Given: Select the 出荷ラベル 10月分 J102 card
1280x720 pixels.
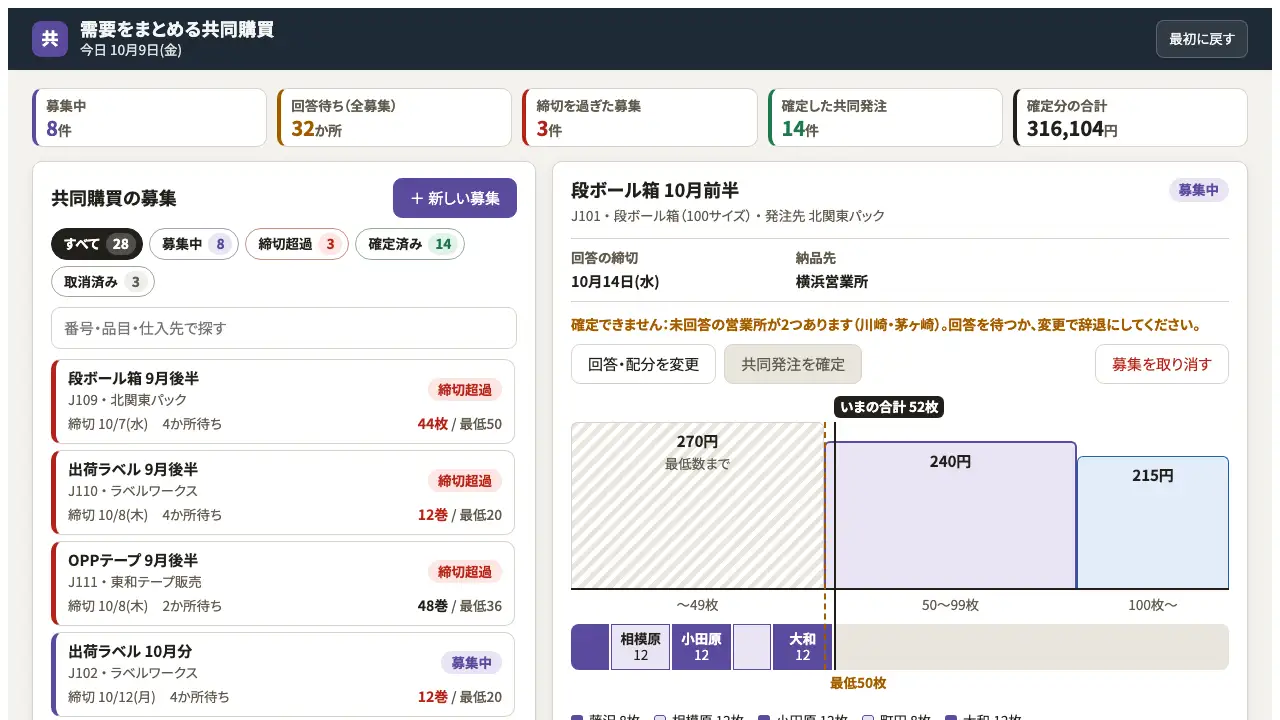Looking at the screenshot, I should [283, 674].
